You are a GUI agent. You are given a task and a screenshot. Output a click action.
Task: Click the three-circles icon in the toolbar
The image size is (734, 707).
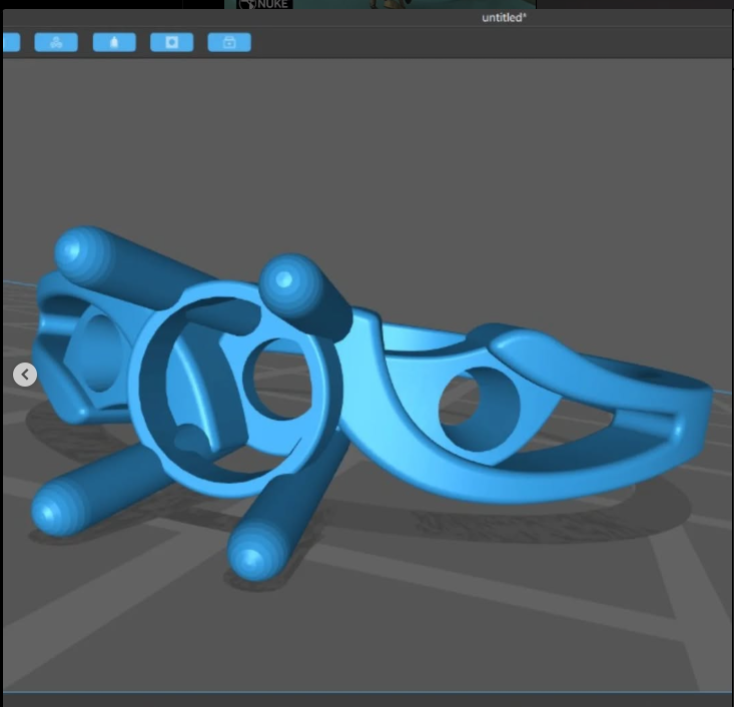click(56, 42)
